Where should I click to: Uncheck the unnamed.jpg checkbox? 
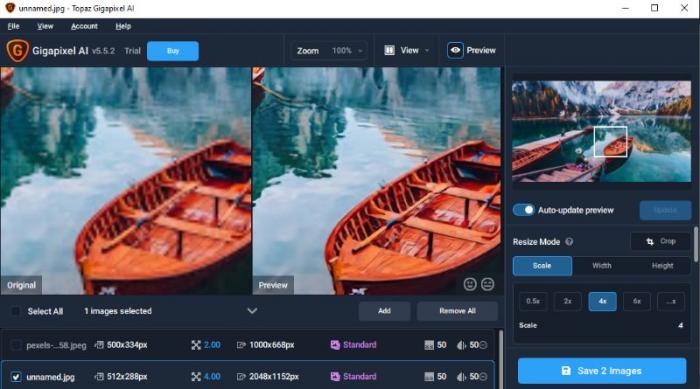click(16, 377)
